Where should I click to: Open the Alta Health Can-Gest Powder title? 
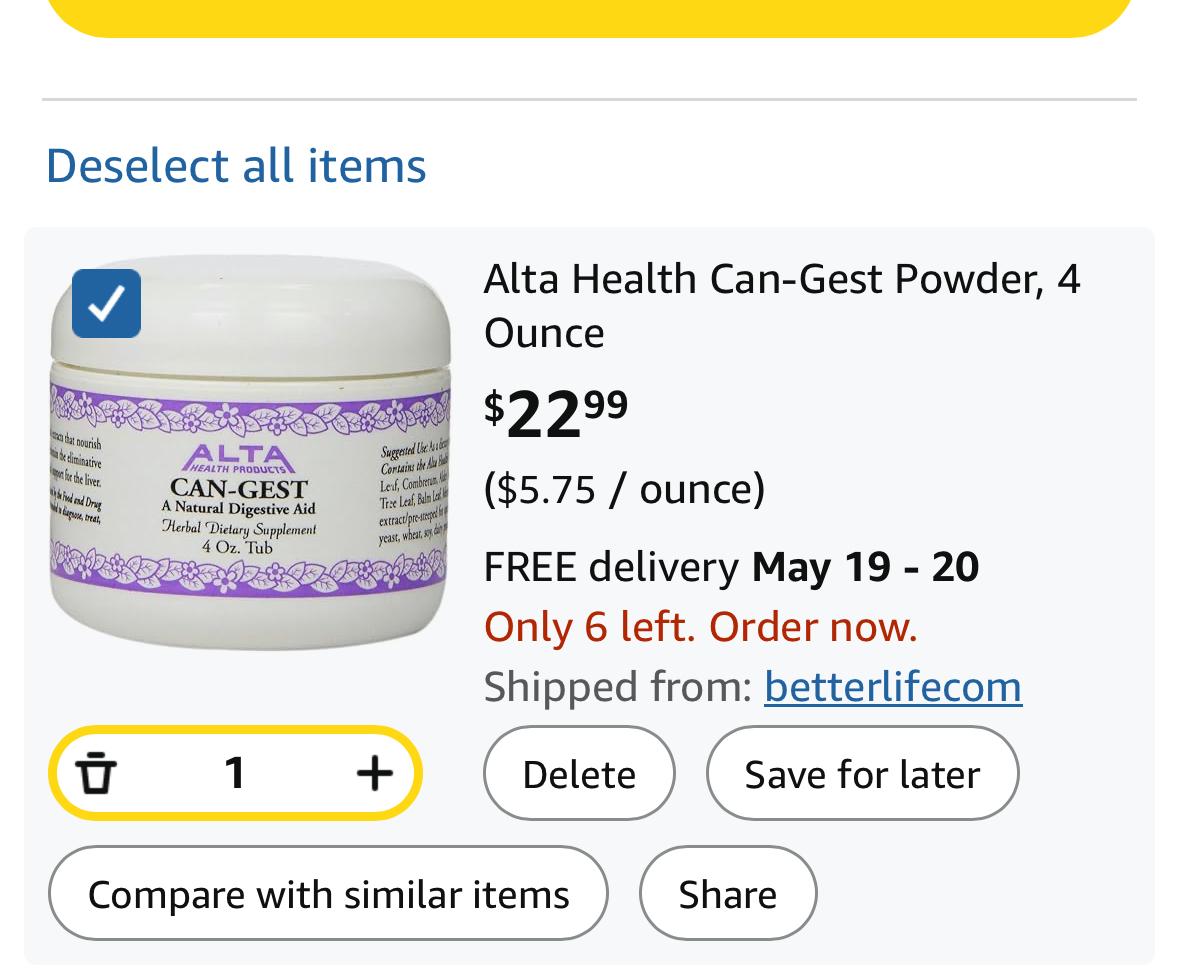pos(781,305)
